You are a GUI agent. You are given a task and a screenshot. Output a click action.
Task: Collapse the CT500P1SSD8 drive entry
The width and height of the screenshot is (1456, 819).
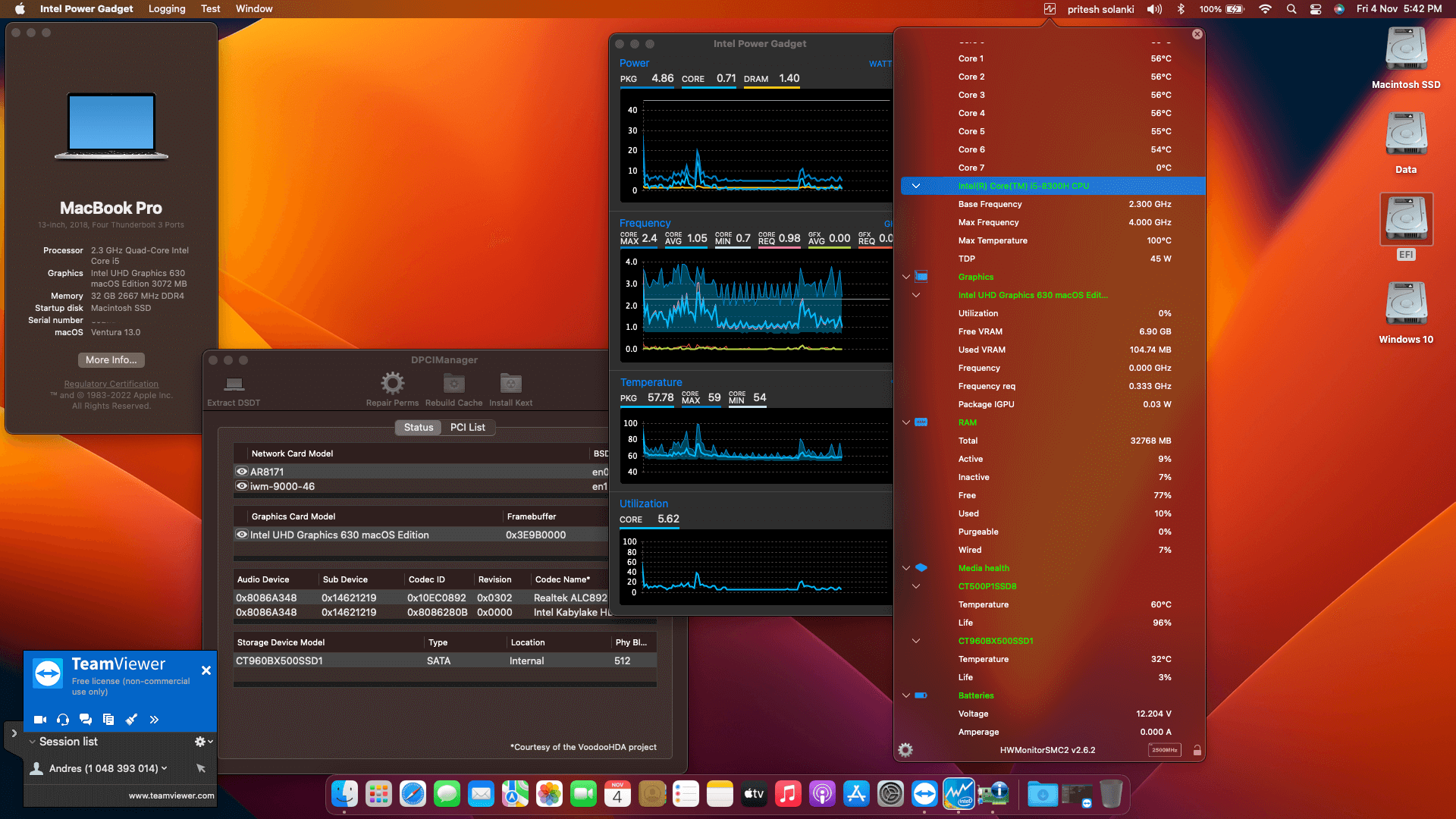pos(916,586)
